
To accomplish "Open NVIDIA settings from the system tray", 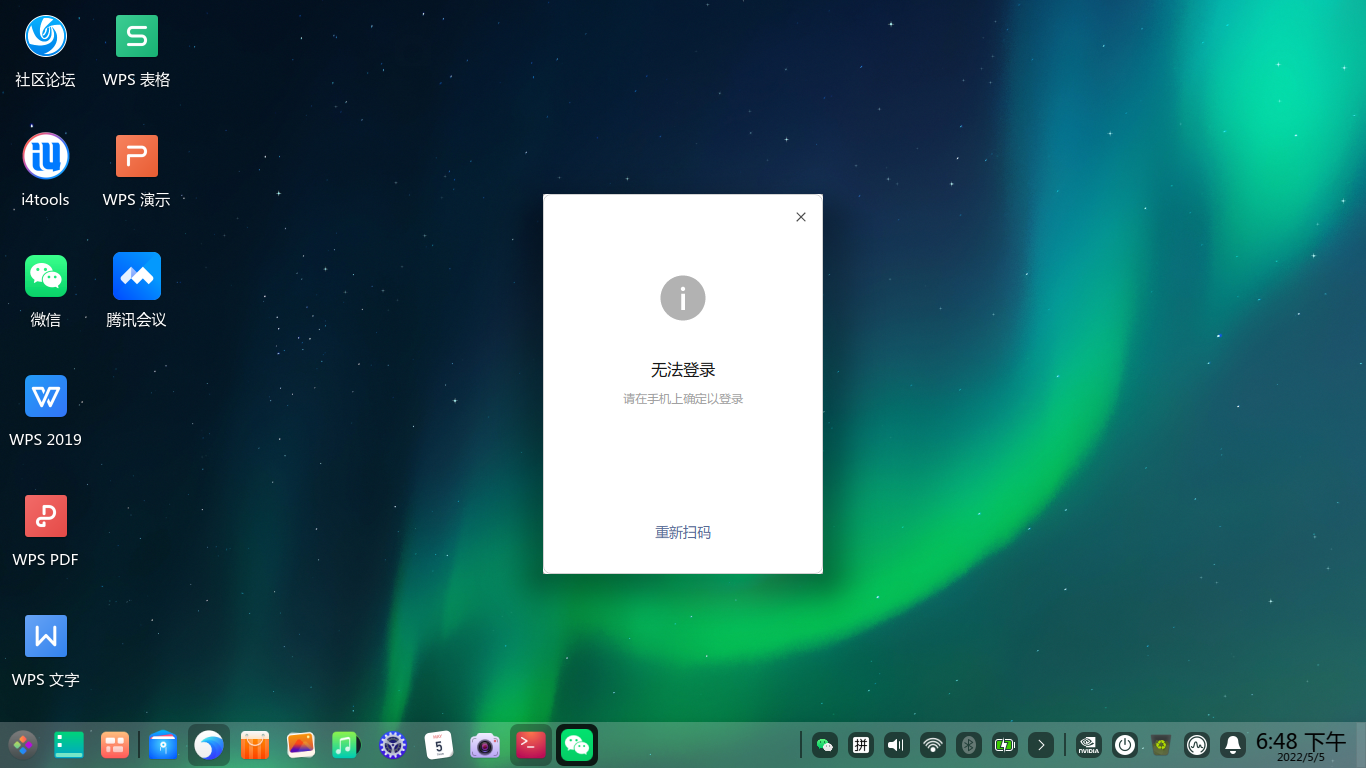I will coord(1088,745).
